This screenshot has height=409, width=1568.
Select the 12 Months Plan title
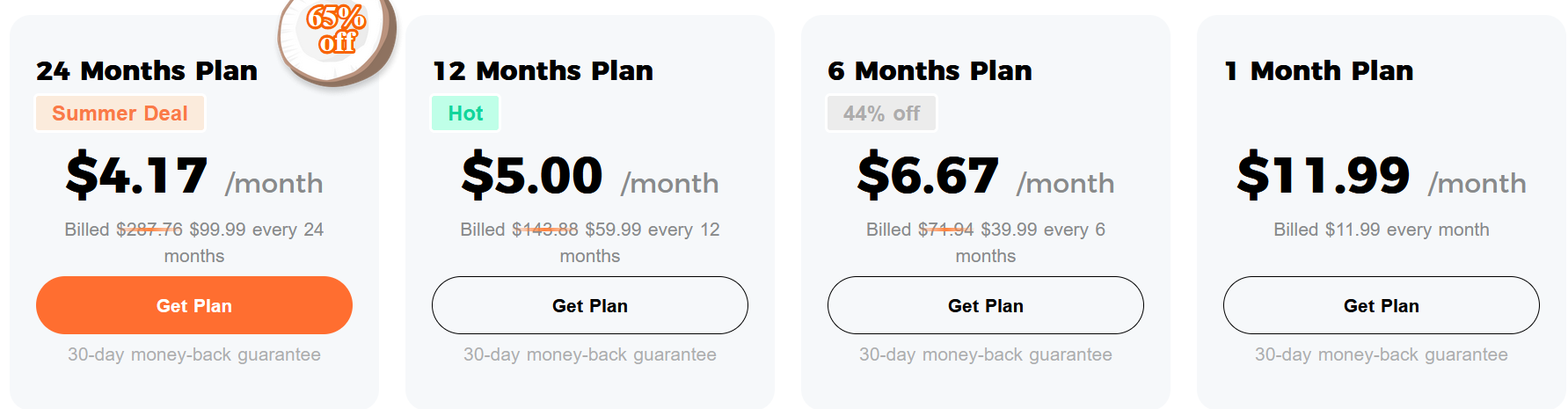tap(543, 70)
